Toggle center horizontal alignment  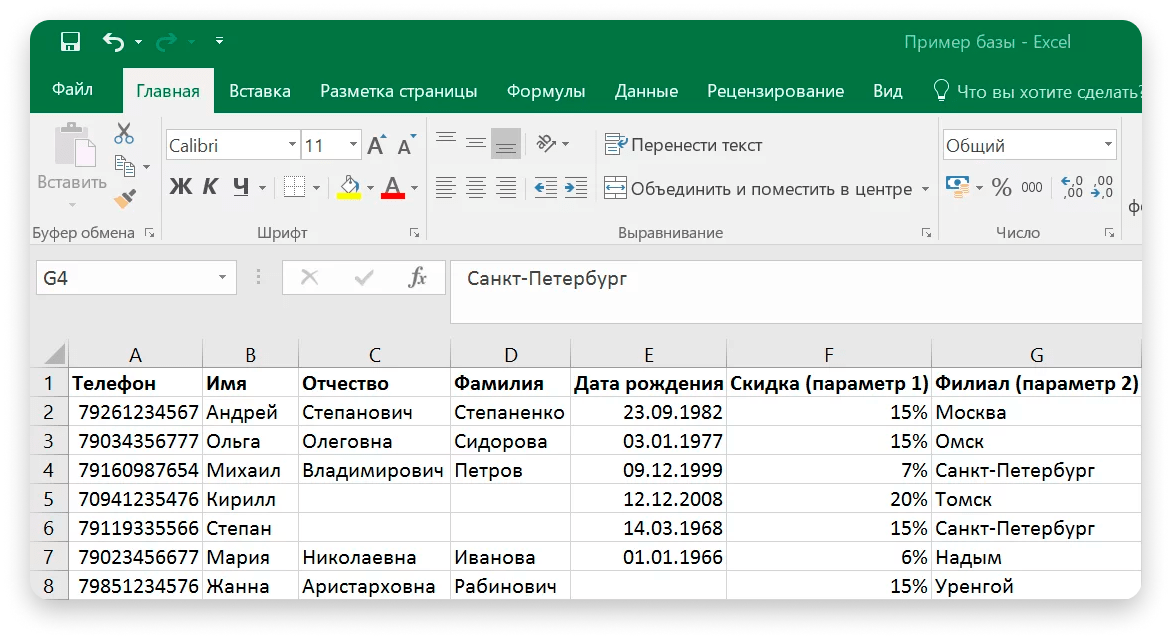click(475, 188)
